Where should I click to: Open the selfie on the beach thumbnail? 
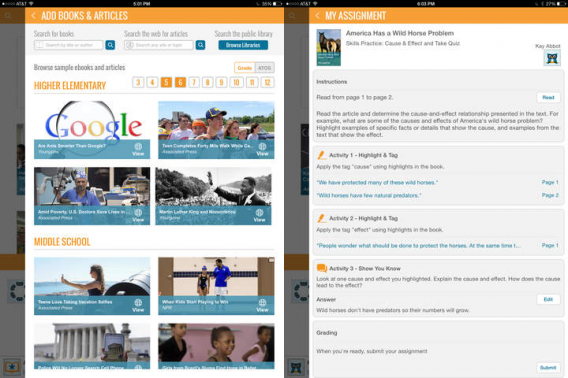(92, 286)
